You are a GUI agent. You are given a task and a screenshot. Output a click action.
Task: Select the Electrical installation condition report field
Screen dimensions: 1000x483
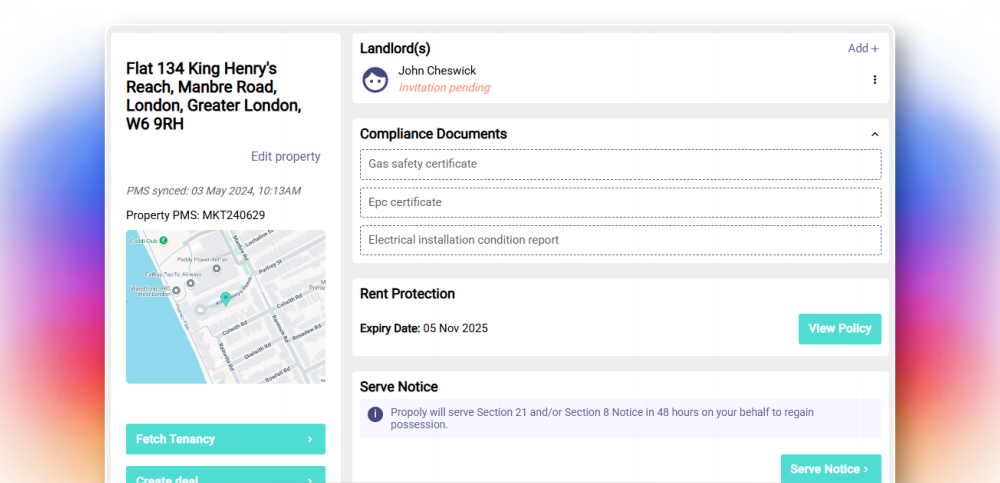620,240
